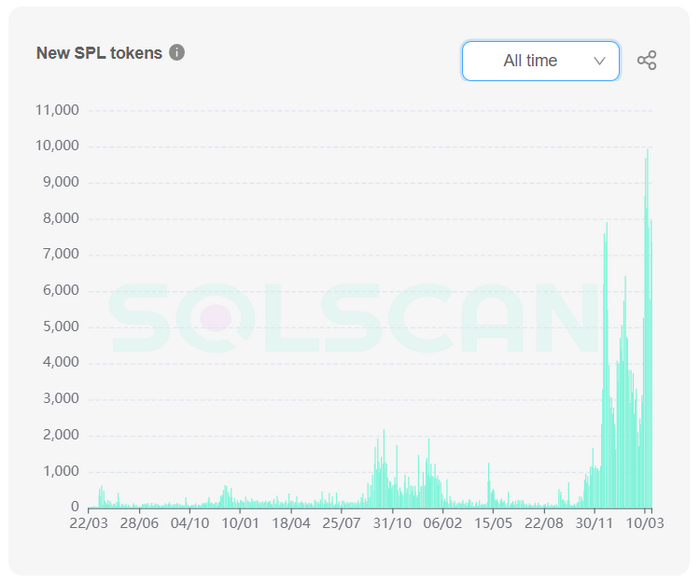This screenshot has height=584, width=700.
Task: Click the 04/10 x-axis date label
Action: 190,523
